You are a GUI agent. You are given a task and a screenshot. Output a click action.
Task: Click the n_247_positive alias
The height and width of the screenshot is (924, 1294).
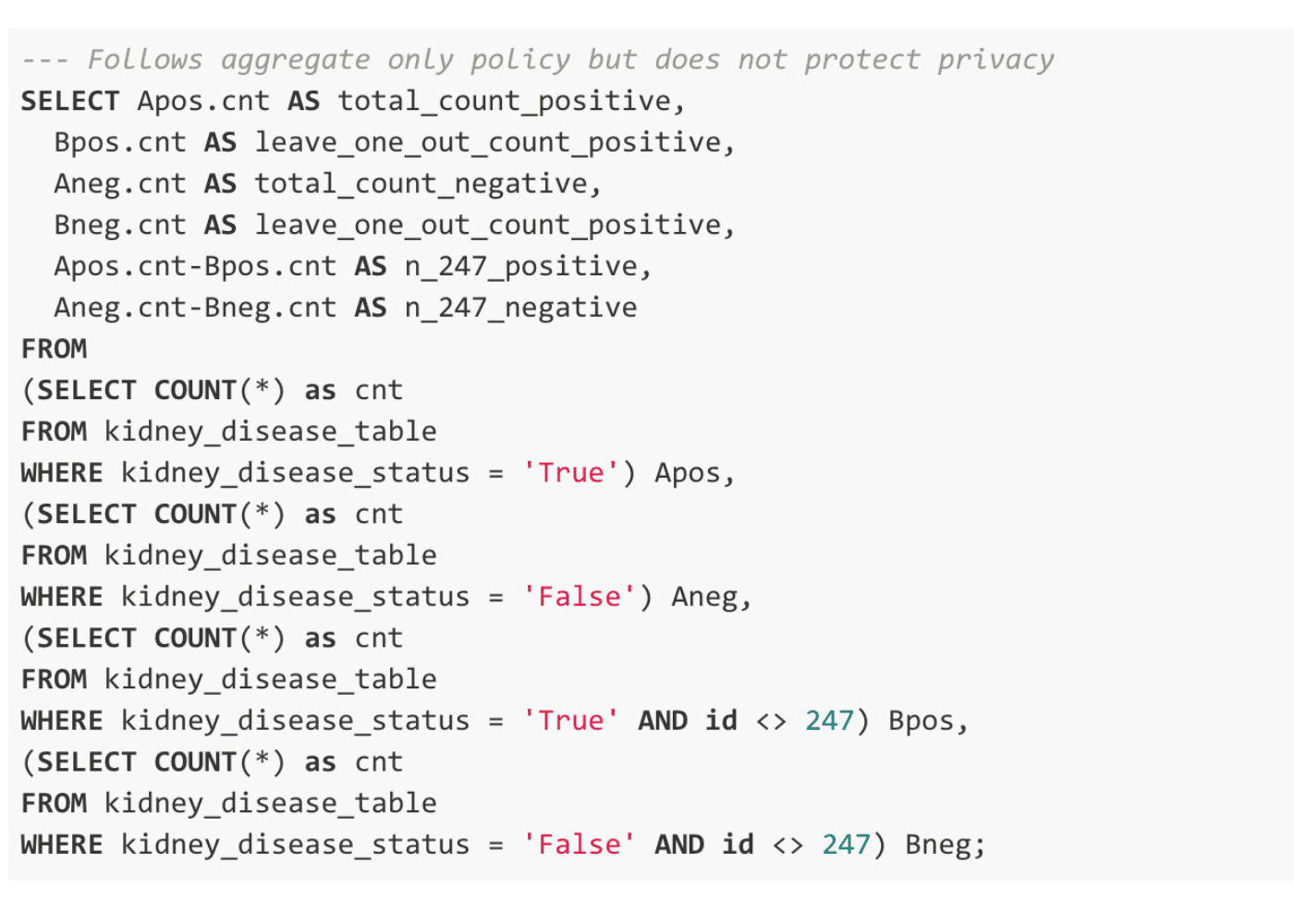[x=521, y=267]
